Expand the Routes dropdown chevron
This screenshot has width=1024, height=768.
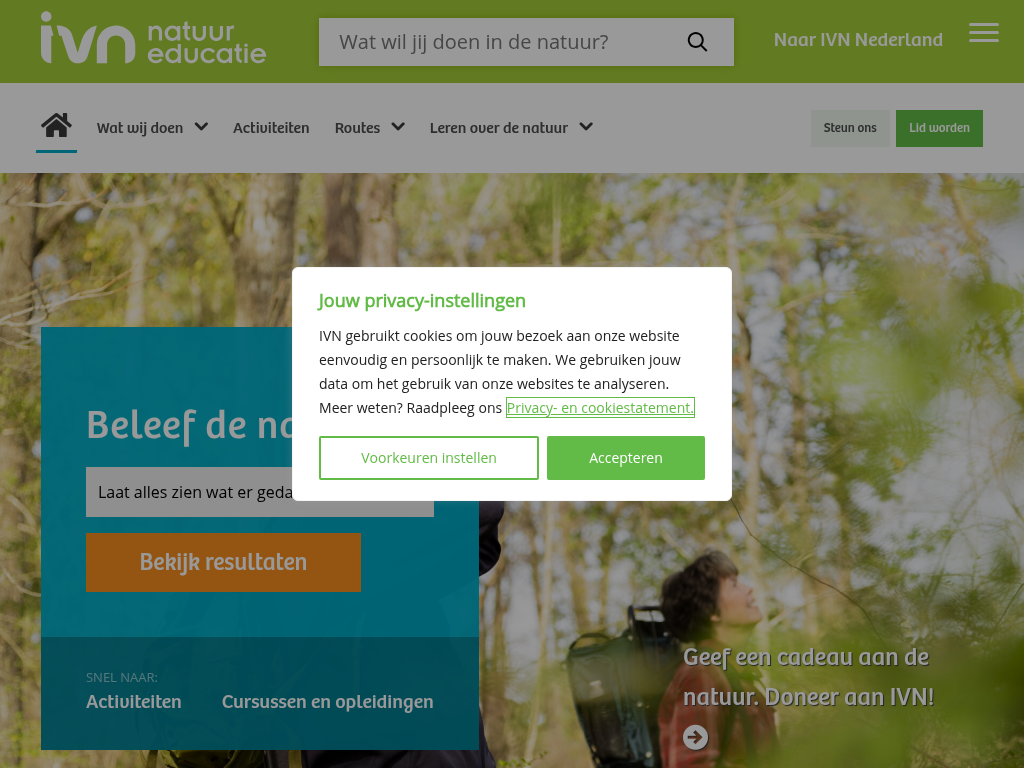(398, 127)
